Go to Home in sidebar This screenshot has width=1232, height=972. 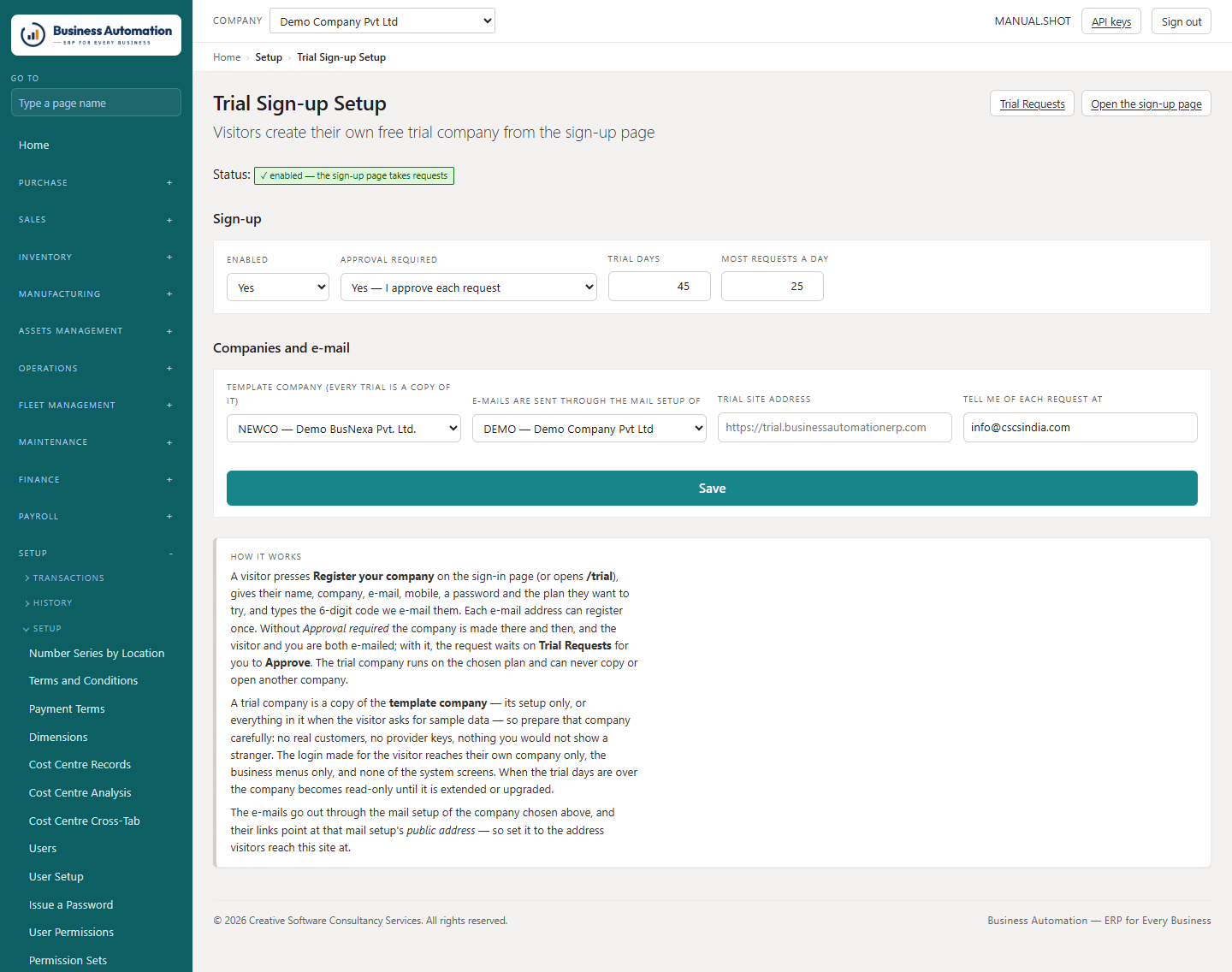pyautogui.click(x=34, y=145)
